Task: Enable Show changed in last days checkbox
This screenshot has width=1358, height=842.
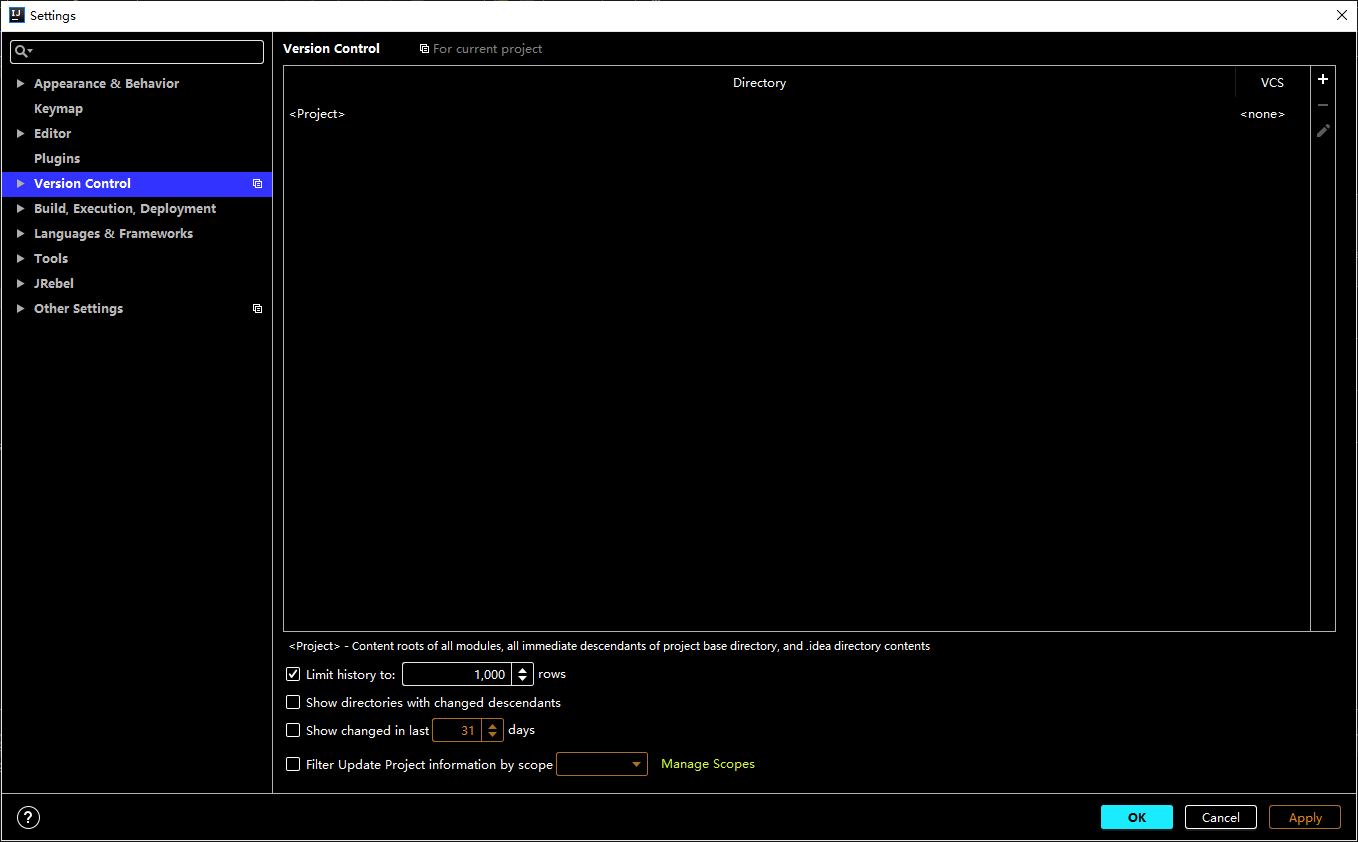Action: coord(293,730)
